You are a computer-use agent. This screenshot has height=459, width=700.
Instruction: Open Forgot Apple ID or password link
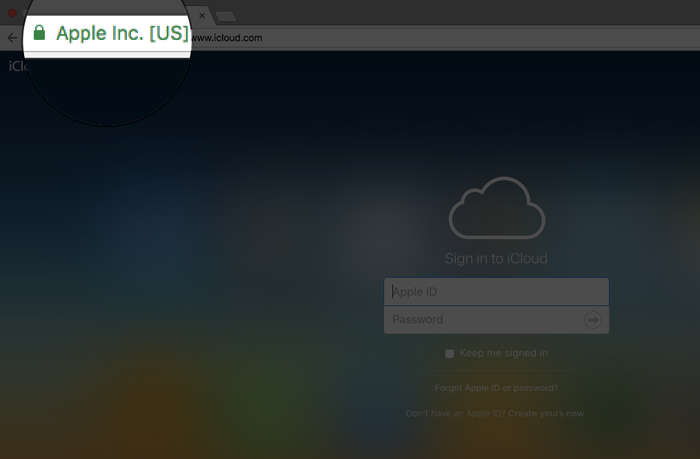(496, 388)
